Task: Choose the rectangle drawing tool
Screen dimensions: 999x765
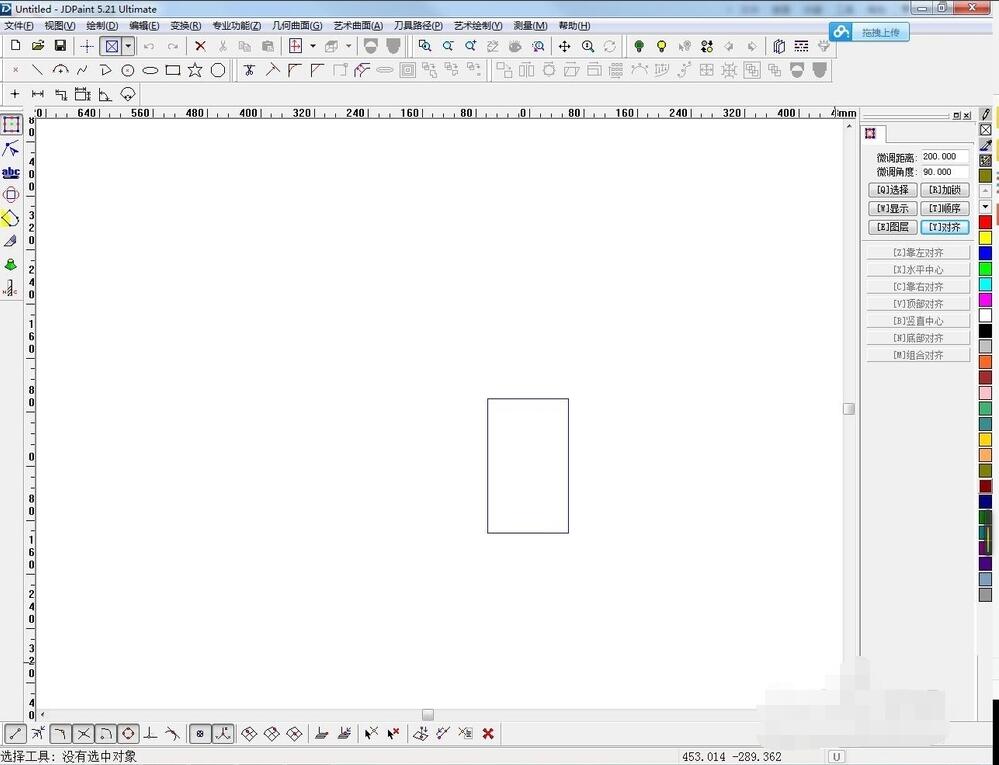Action: pos(173,70)
